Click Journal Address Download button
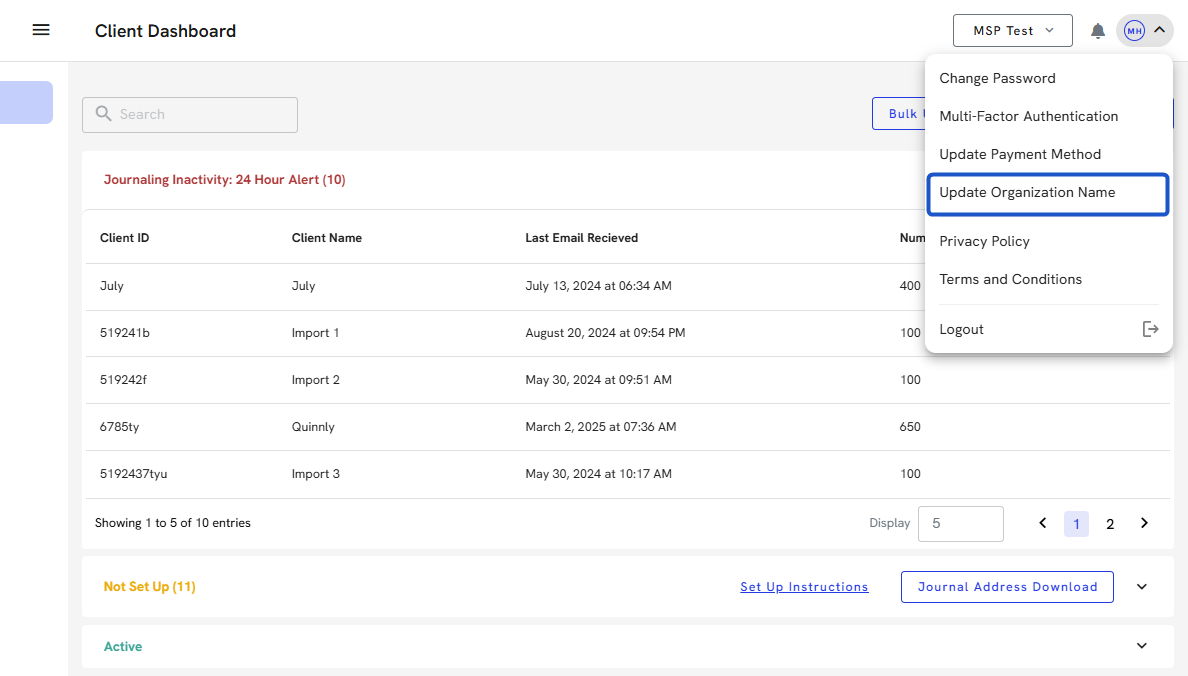The height and width of the screenshot is (676, 1188). pos(1007,587)
